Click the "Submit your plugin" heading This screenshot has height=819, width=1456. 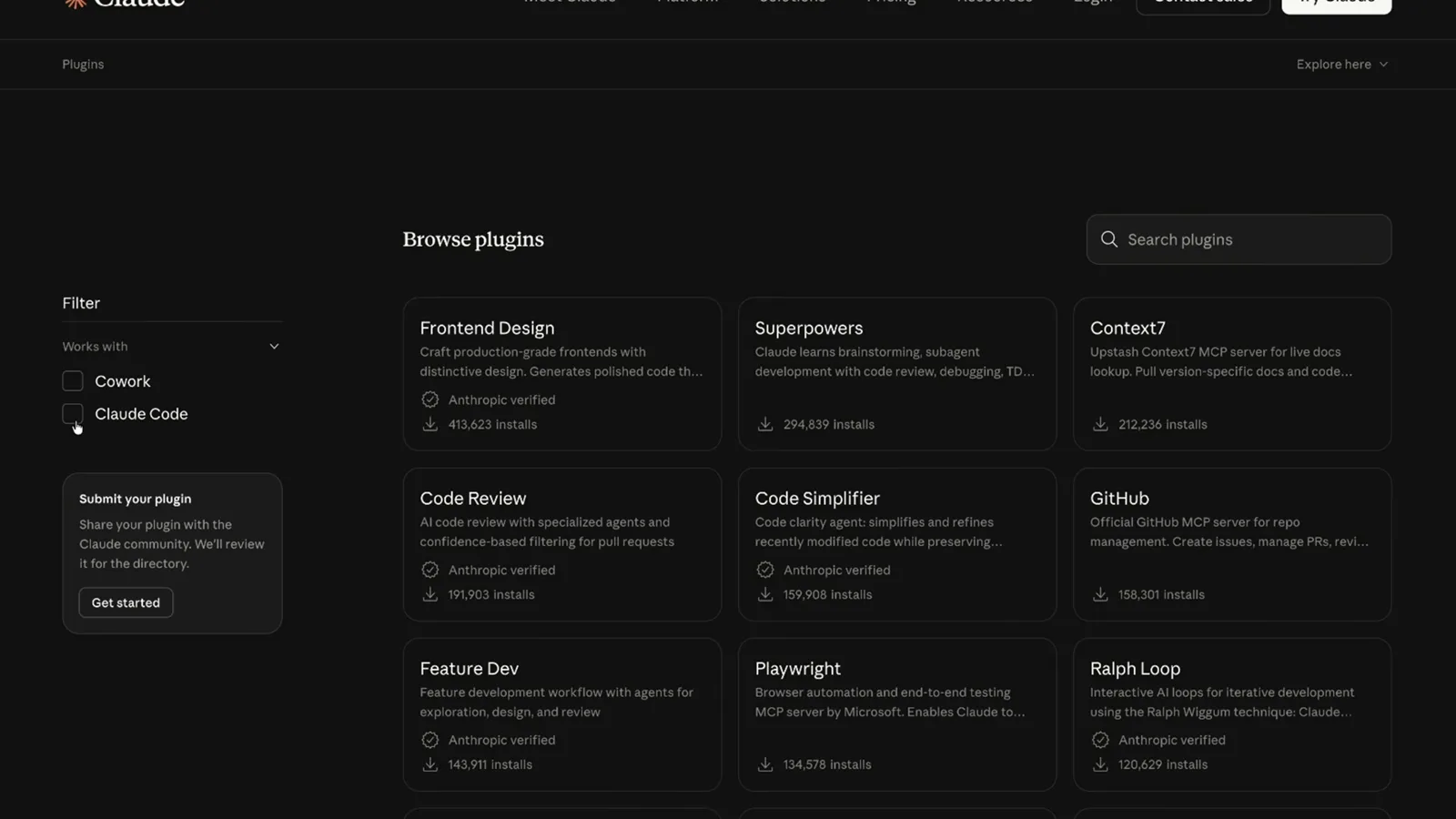click(135, 499)
